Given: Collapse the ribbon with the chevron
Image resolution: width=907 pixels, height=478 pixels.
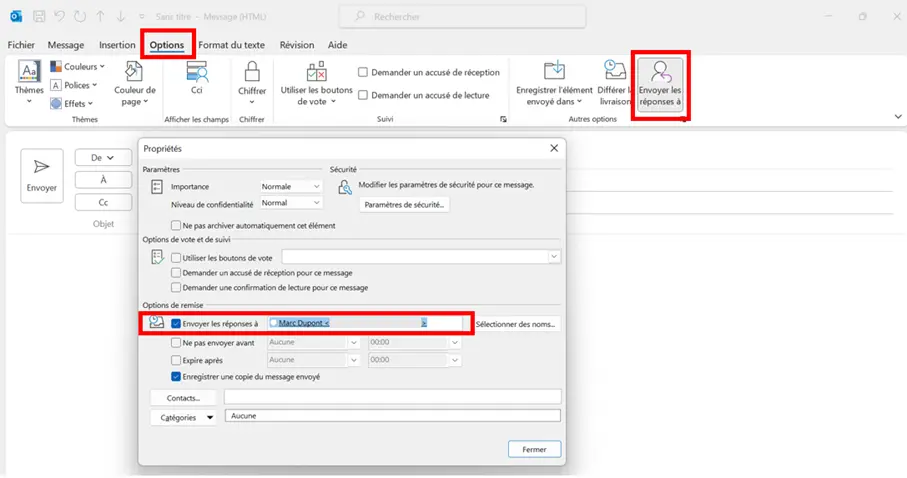Looking at the screenshot, I should [x=898, y=116].
